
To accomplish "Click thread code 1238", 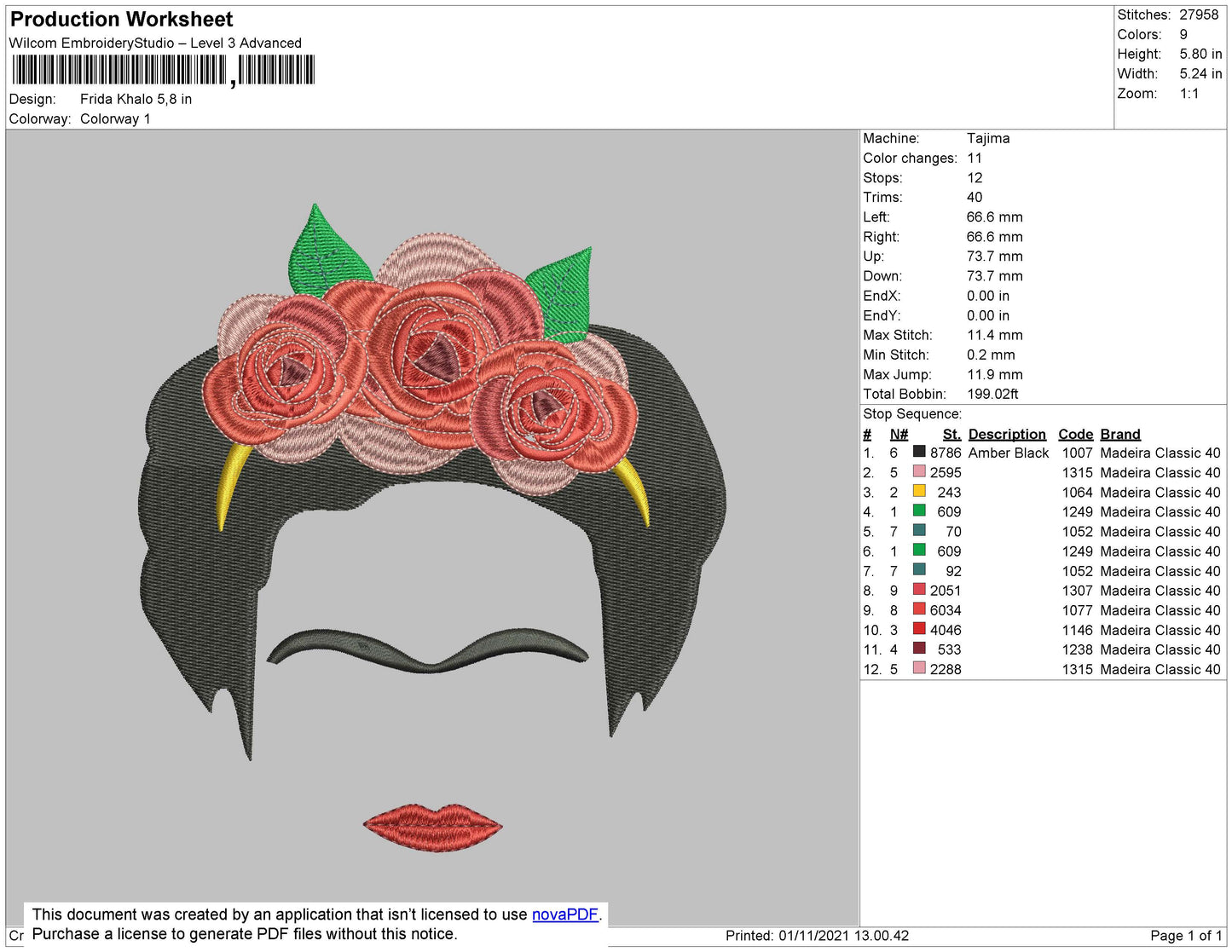I will [1077, 649].
